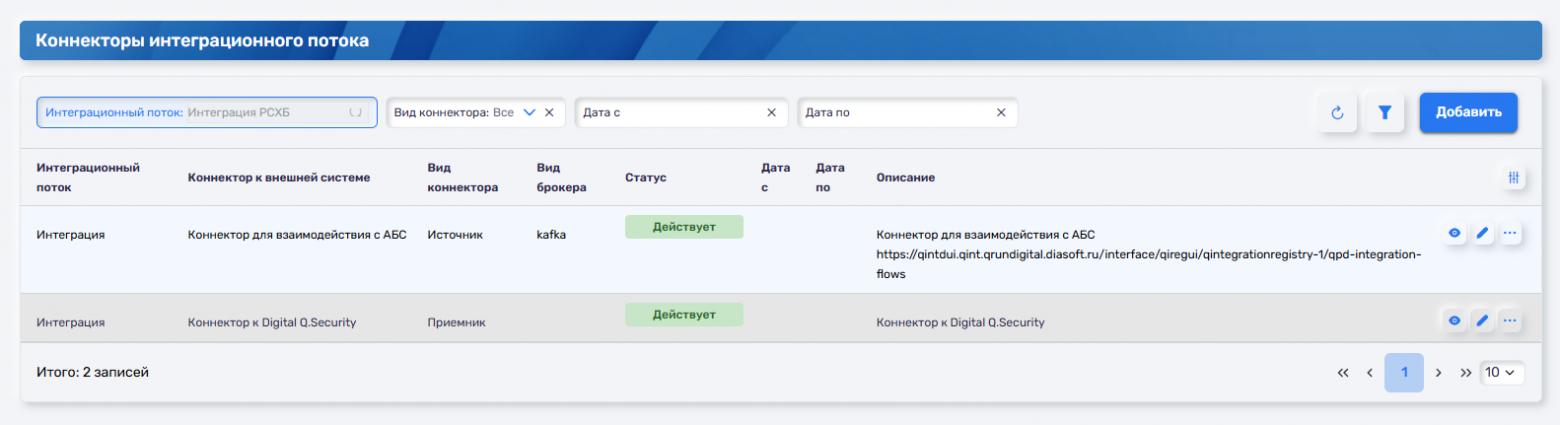Click the refresh icon button

[1337, 113]
